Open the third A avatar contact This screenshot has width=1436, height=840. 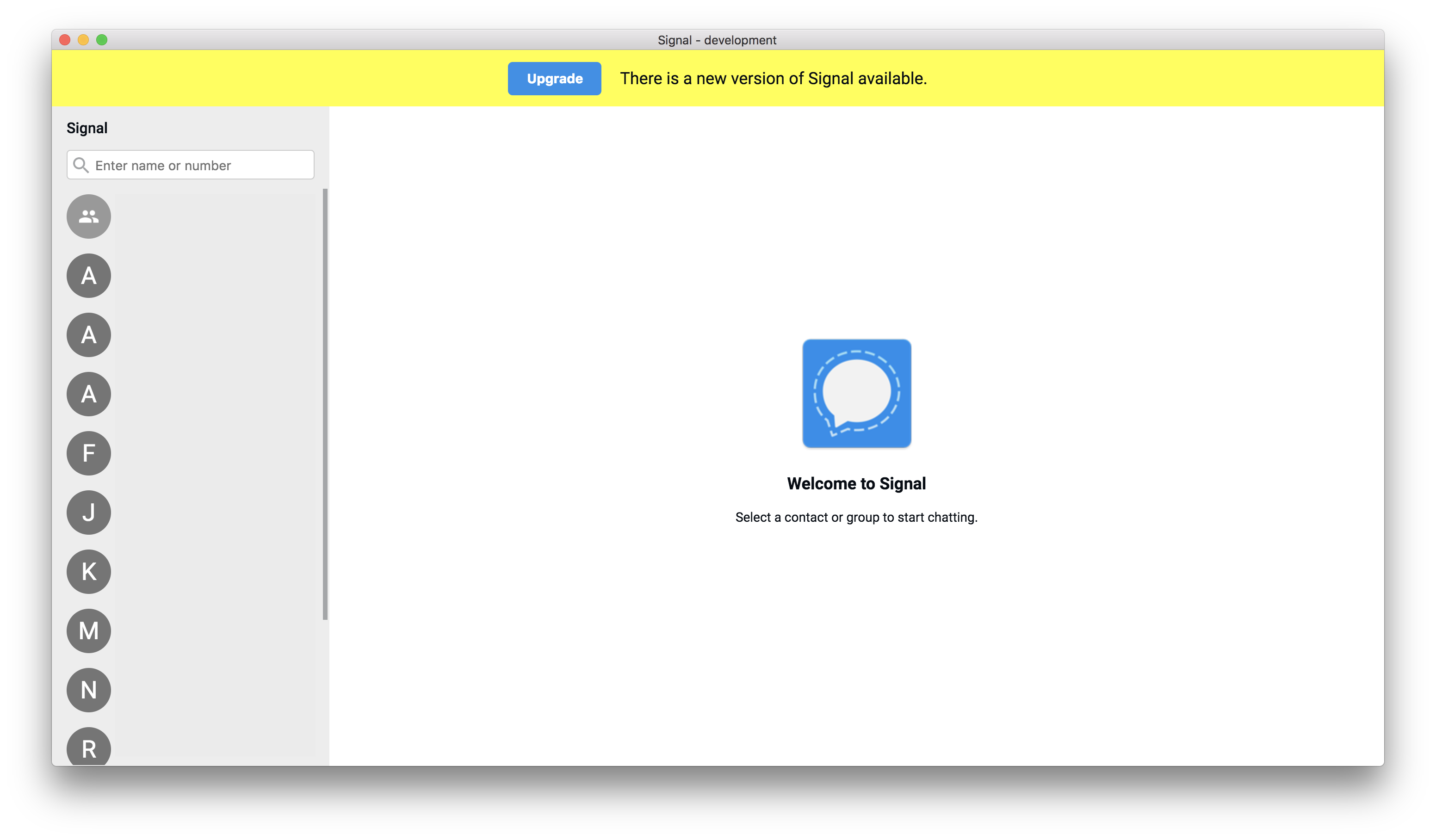pyautogui.click(x=88, y=395)
